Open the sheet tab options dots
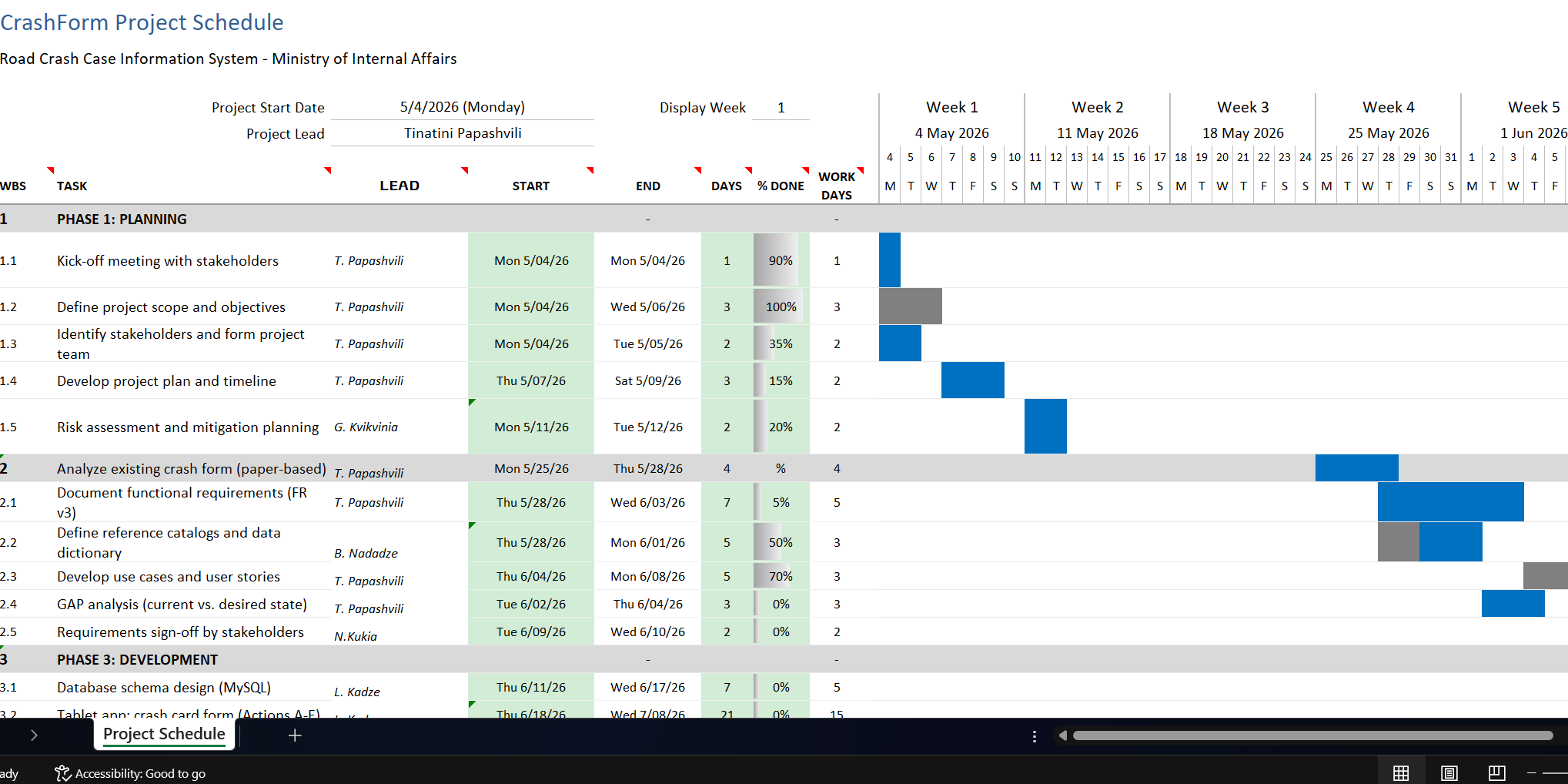This screenshot has width=1568, height=784. coord(1034,736)
